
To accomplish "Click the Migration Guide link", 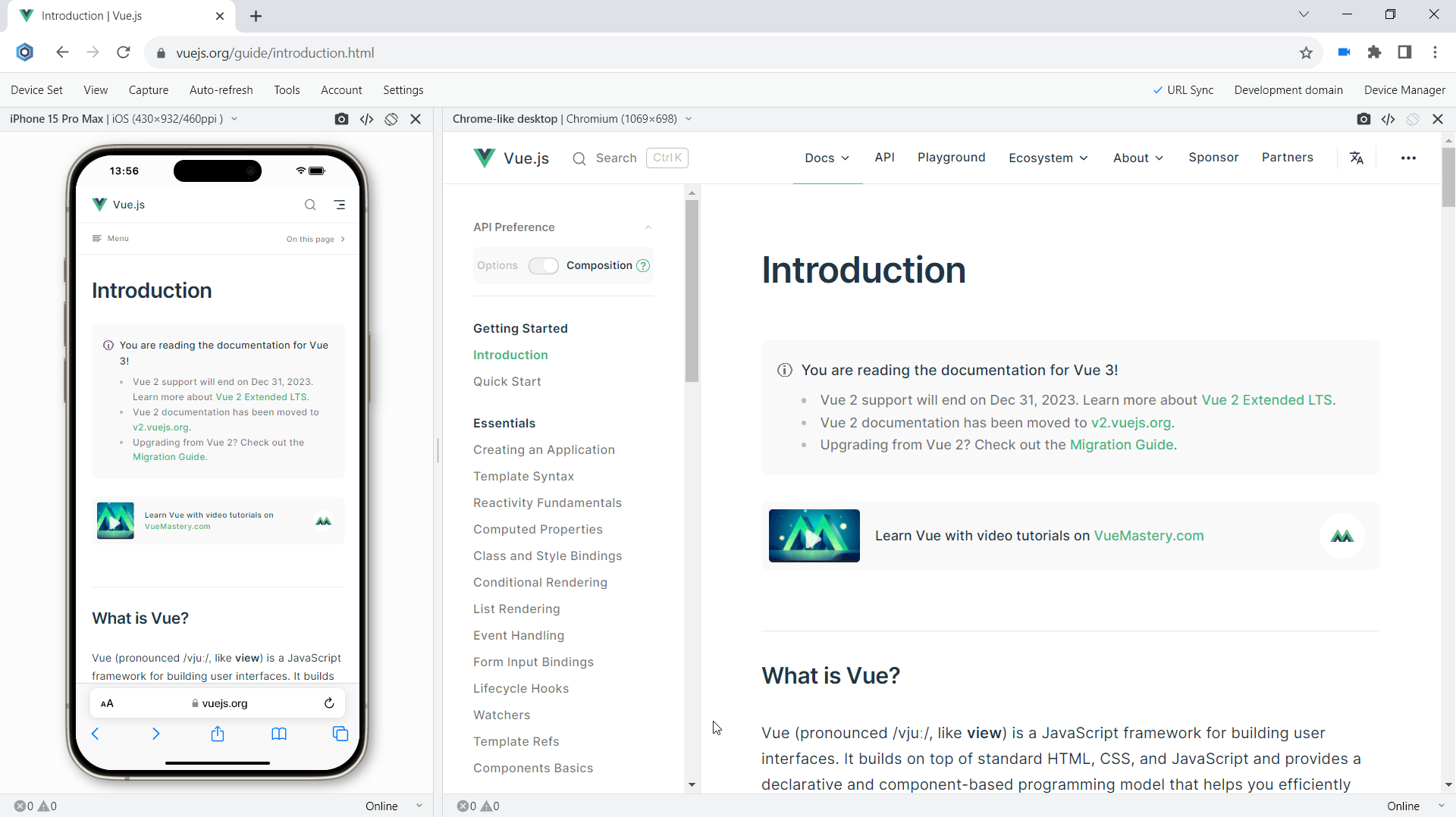I will click(1122, 445).
